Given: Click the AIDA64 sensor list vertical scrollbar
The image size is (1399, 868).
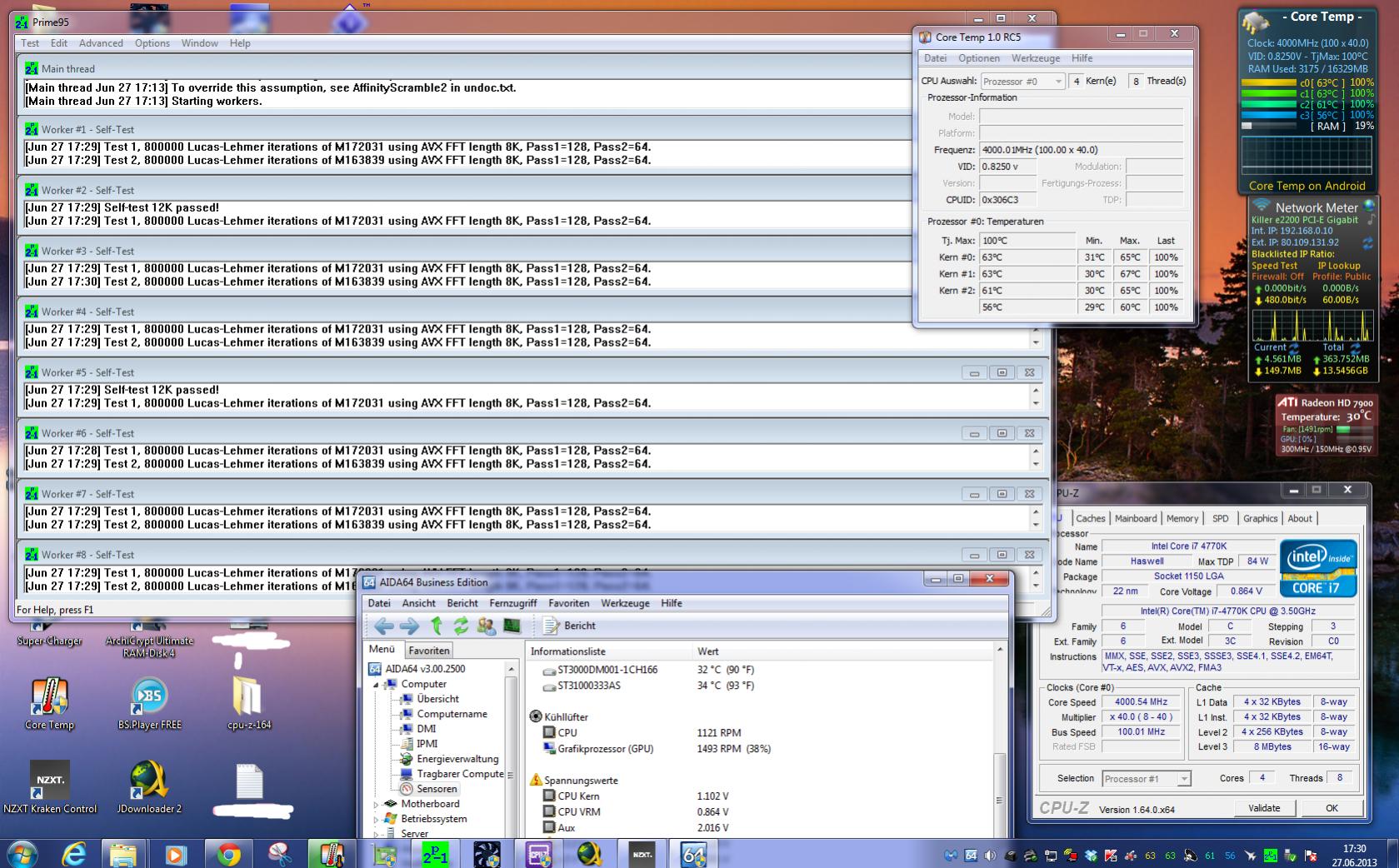Looking at the screenshot, I should tap(999, 740).
